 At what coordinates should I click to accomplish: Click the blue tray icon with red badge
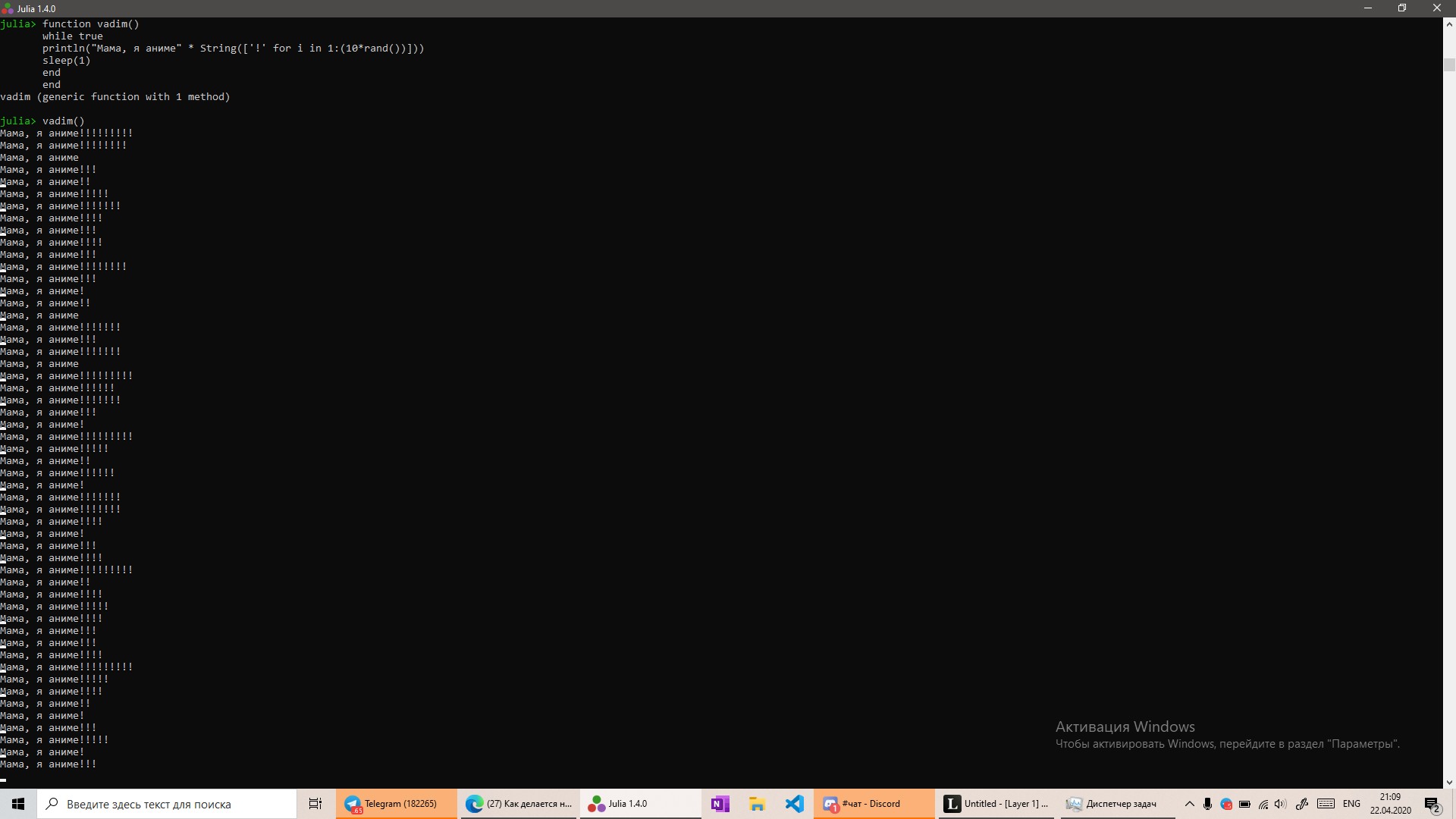1226,804
